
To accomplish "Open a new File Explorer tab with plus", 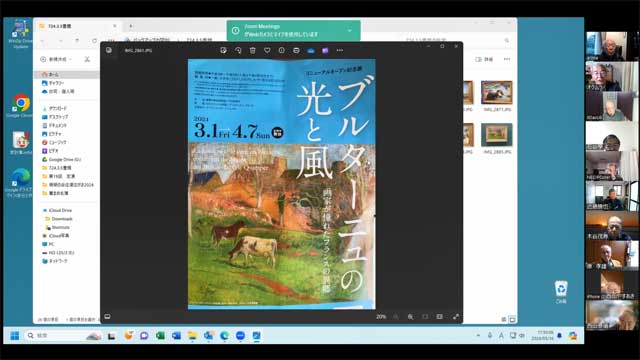I will click(131, 26).
